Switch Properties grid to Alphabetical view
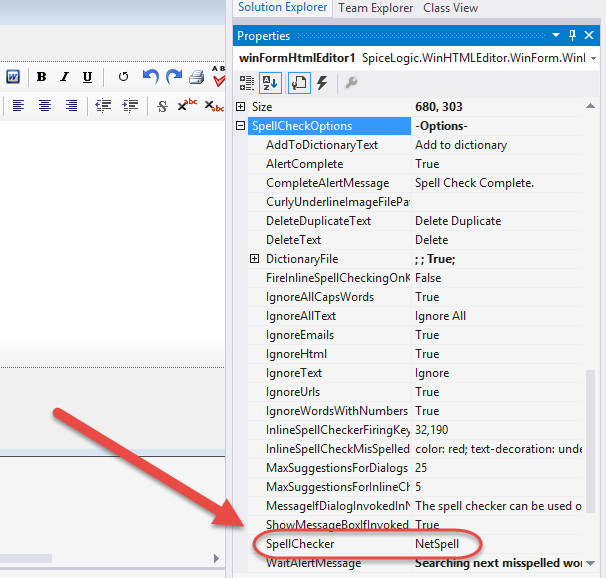Screen dimensions: 606x578 pyautogui.click(x=270, y=83)
